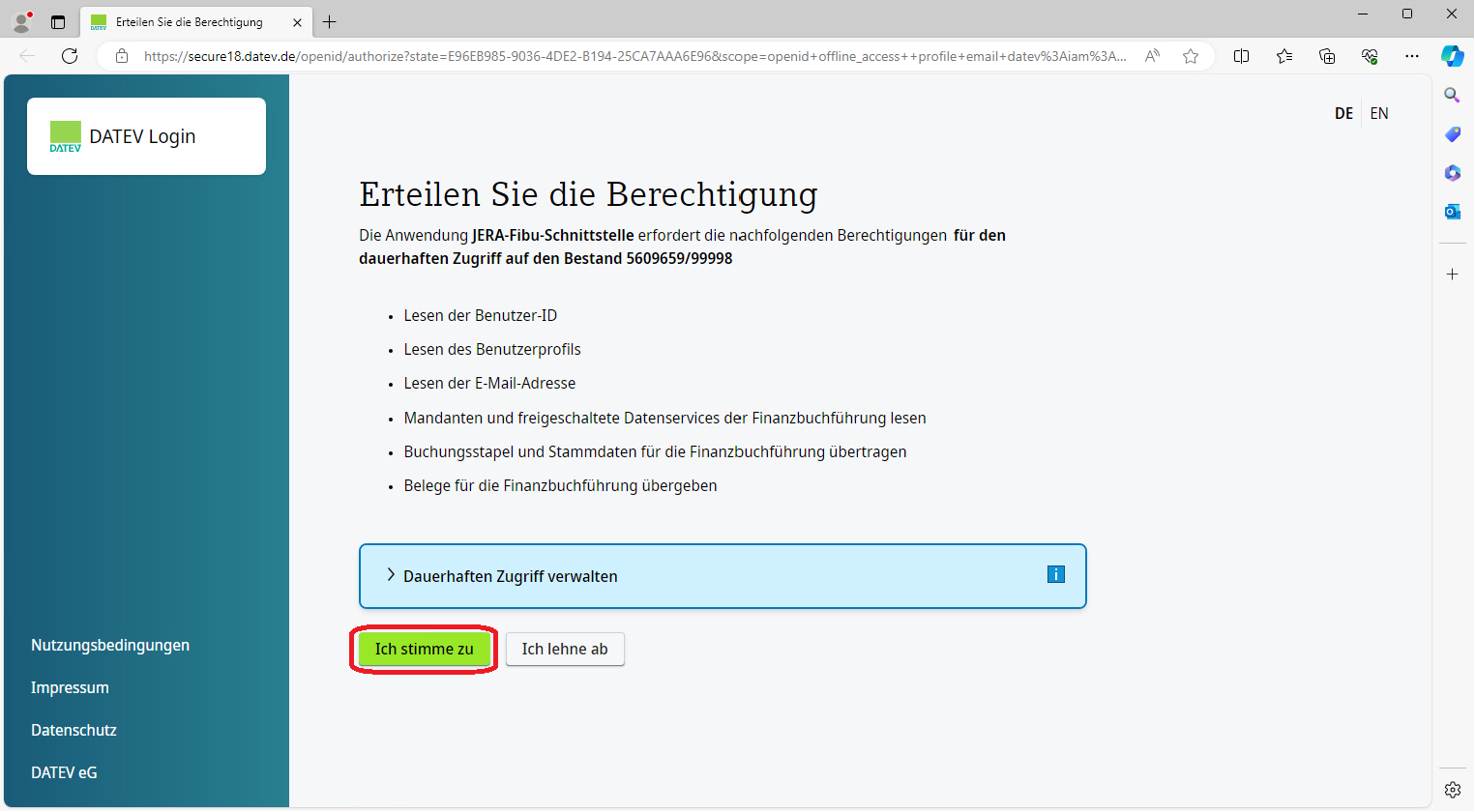Decline with Ich lehne ab button
The width and height of the screenshot is (1475, 812).
[565, 649]
